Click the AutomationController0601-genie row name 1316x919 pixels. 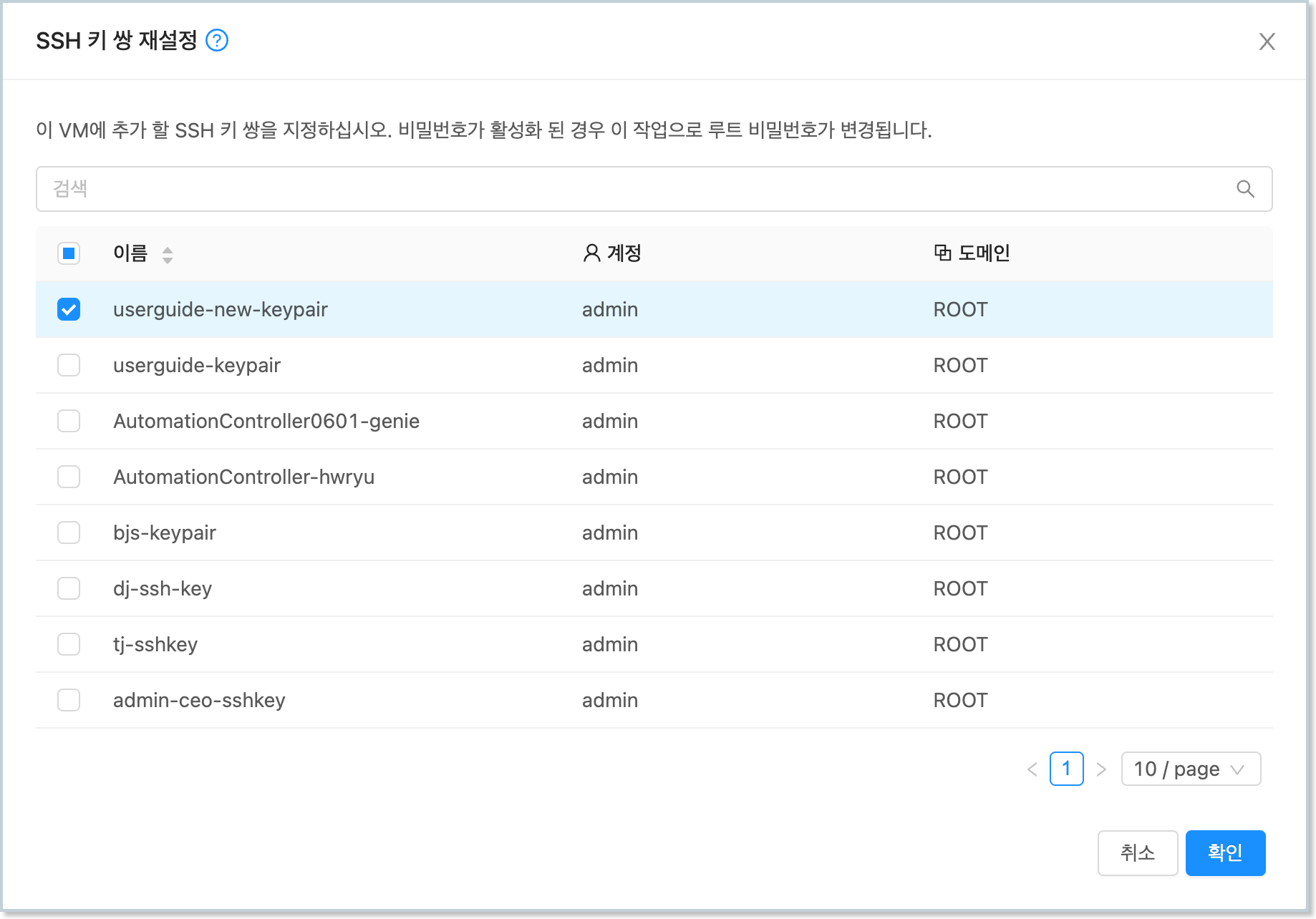[266, 421]
